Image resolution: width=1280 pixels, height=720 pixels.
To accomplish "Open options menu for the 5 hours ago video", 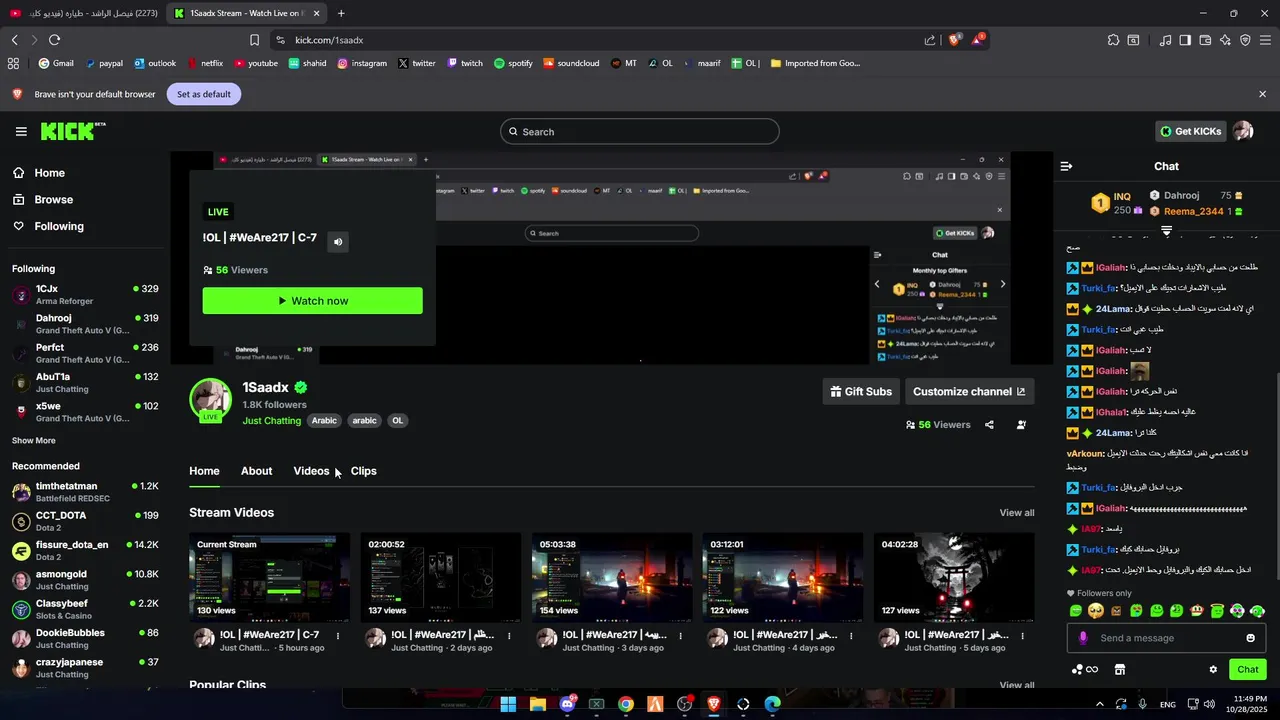I will click(338, 636).
